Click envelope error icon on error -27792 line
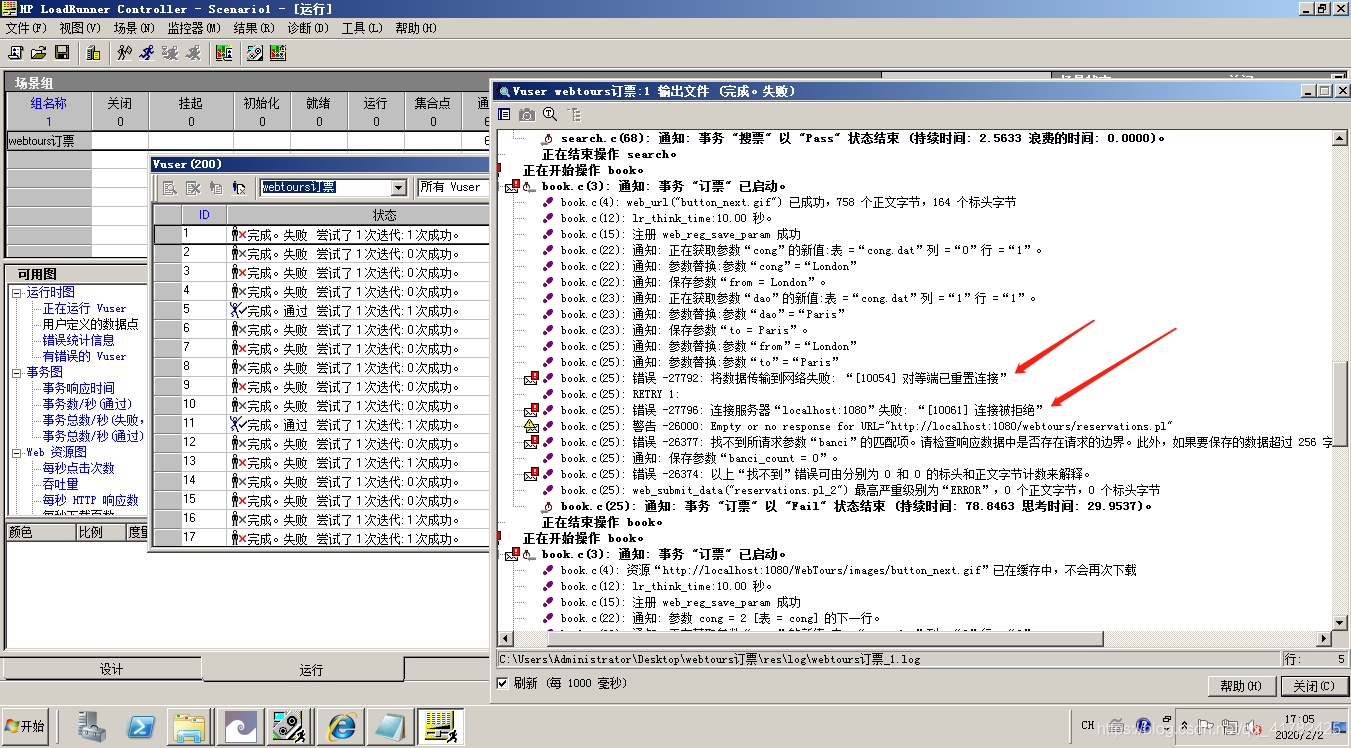Viewport: 1351px width, 748px height. pyautogui.click(x=531, y=378)
